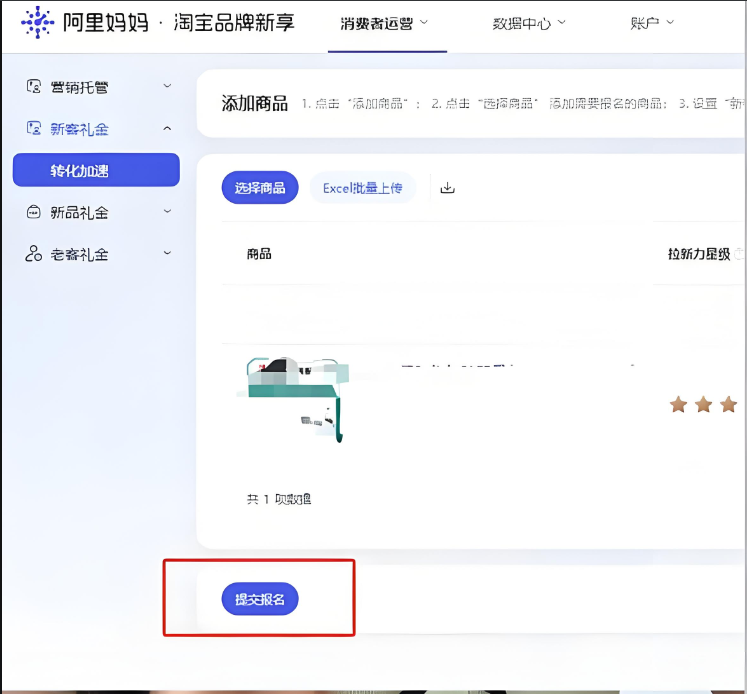The width and height of the screenshot is (747, 694).
Task: Expand the 消费者运营 dropdown chevron
Action: pyautogui.click(x=424, y=22)
